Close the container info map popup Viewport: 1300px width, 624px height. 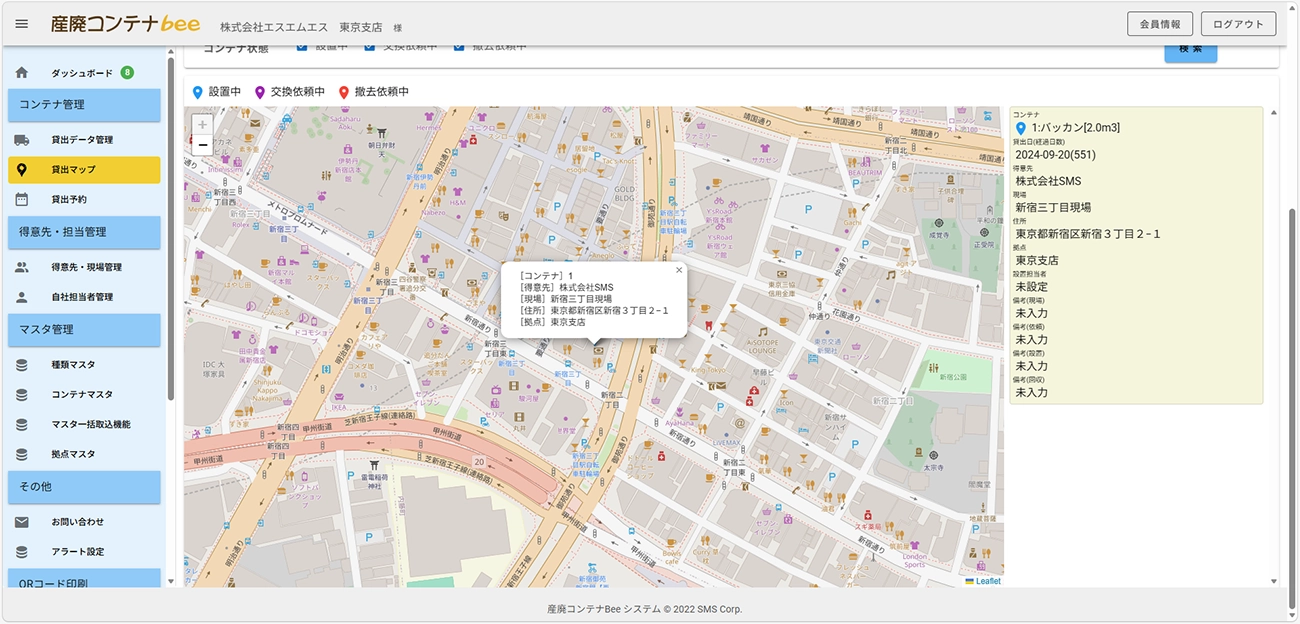coord(679,270)
